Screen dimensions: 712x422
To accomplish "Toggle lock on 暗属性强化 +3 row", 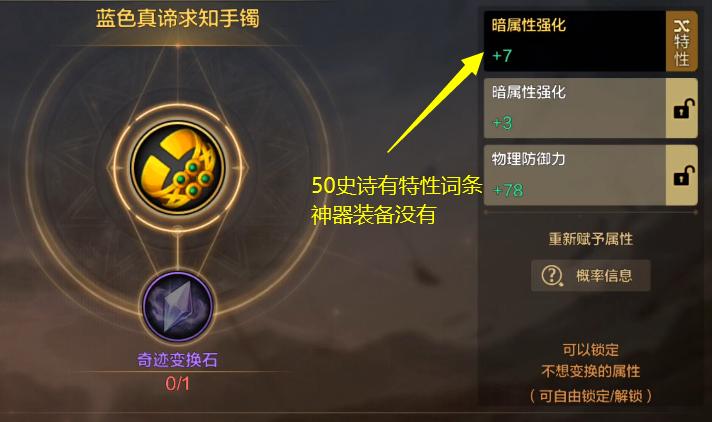I will coord(683,109).
